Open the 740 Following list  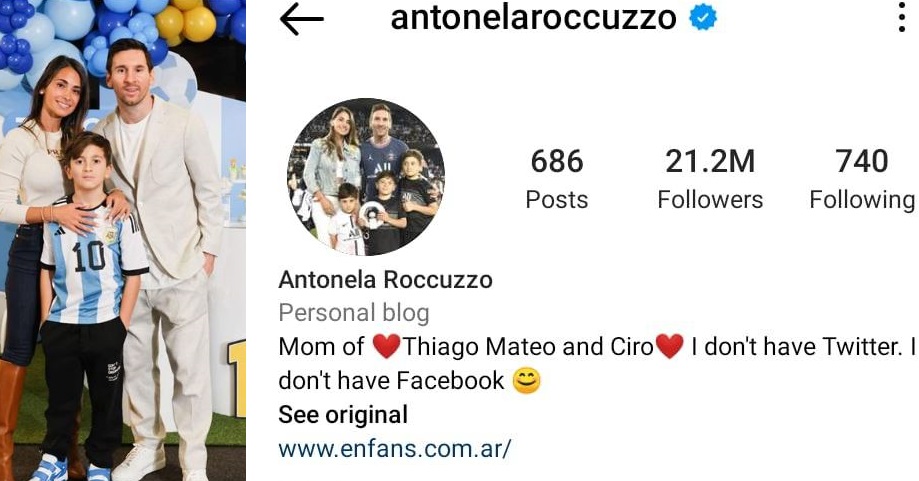862,178
